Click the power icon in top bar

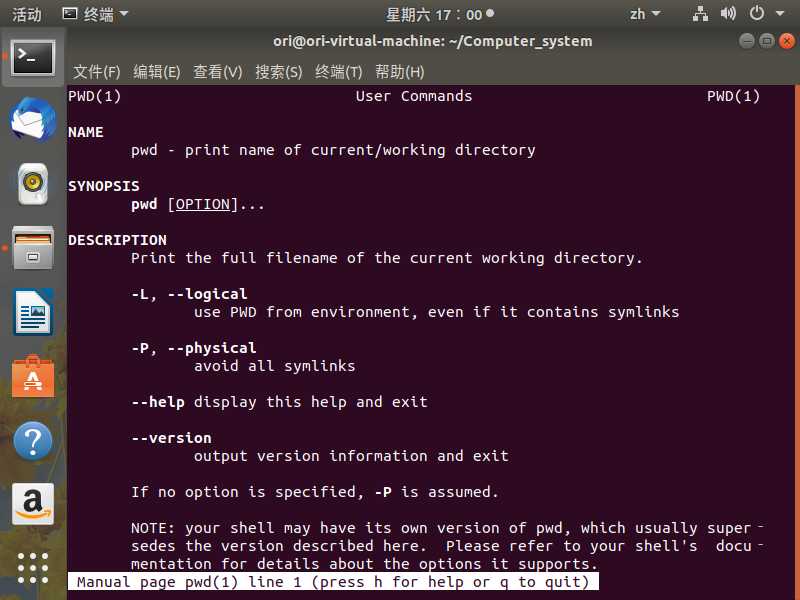[757, 14]
